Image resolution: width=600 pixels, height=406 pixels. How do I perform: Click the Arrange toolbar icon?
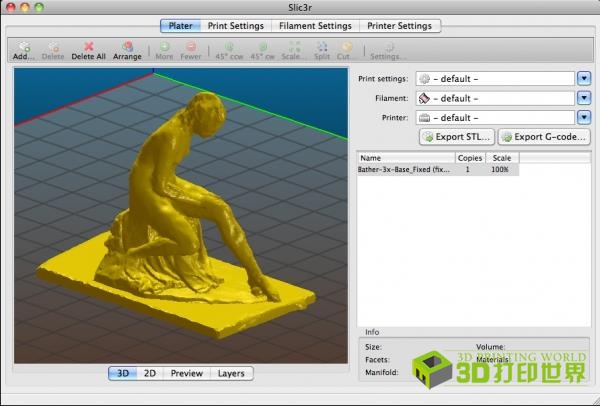[x=127, y=47]
